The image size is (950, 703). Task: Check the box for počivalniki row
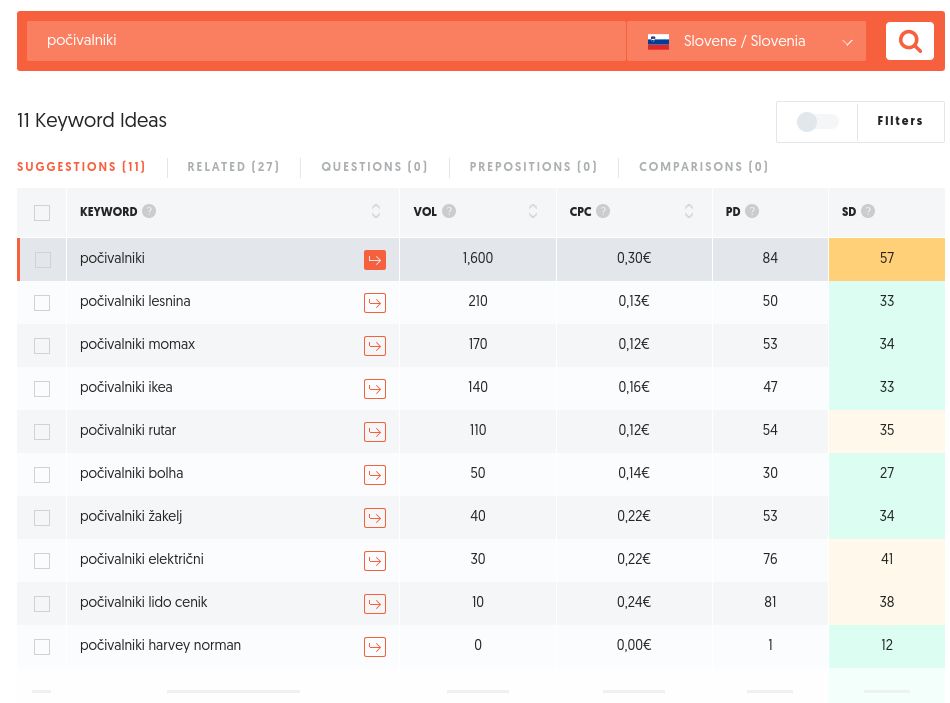42,260
